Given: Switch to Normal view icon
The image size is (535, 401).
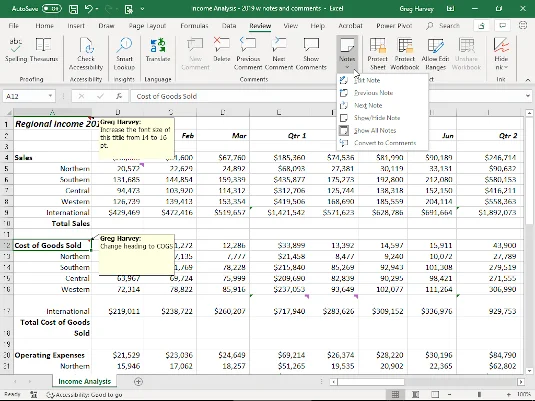Looking at the screenshot, I should tap(395, 395).
